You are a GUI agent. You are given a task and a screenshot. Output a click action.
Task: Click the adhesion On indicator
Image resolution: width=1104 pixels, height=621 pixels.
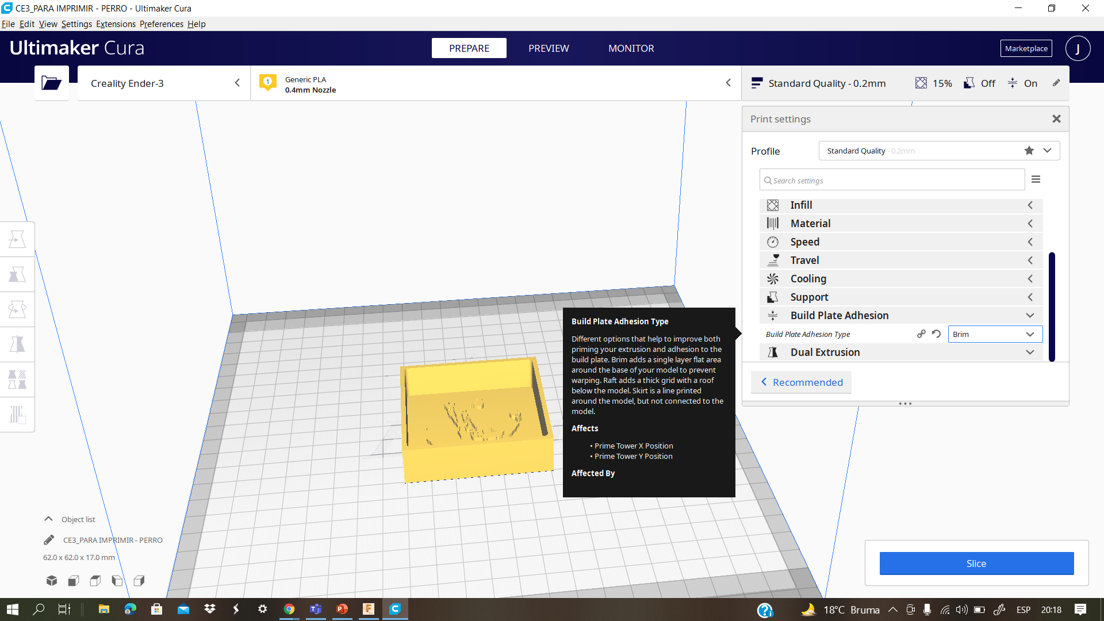coord(1022,83)
